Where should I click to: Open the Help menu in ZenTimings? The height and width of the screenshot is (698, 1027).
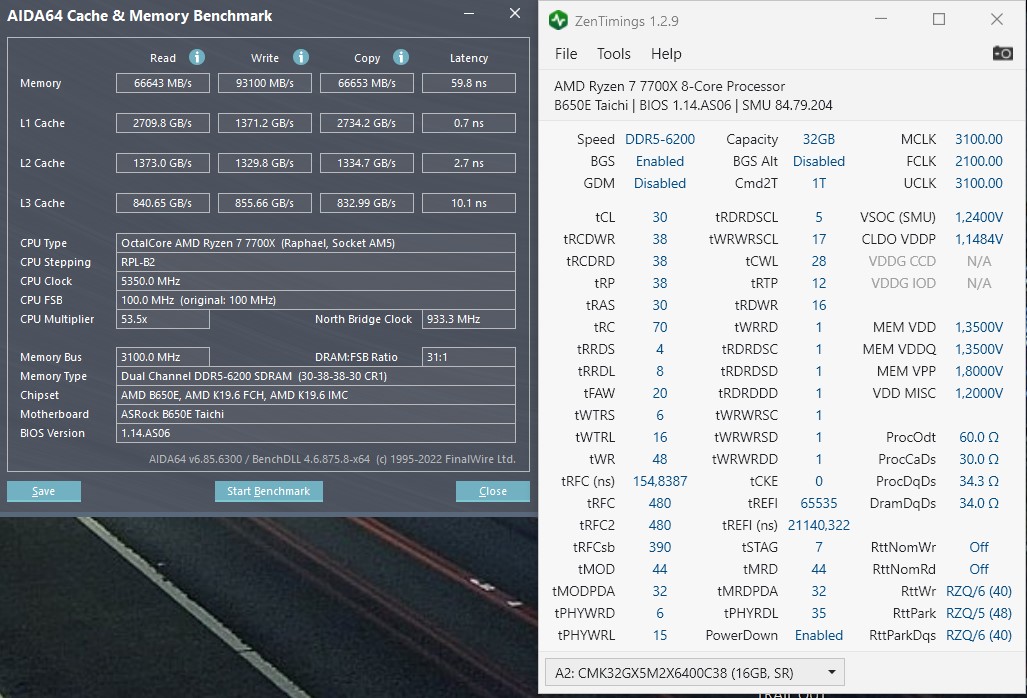[666, 54]
